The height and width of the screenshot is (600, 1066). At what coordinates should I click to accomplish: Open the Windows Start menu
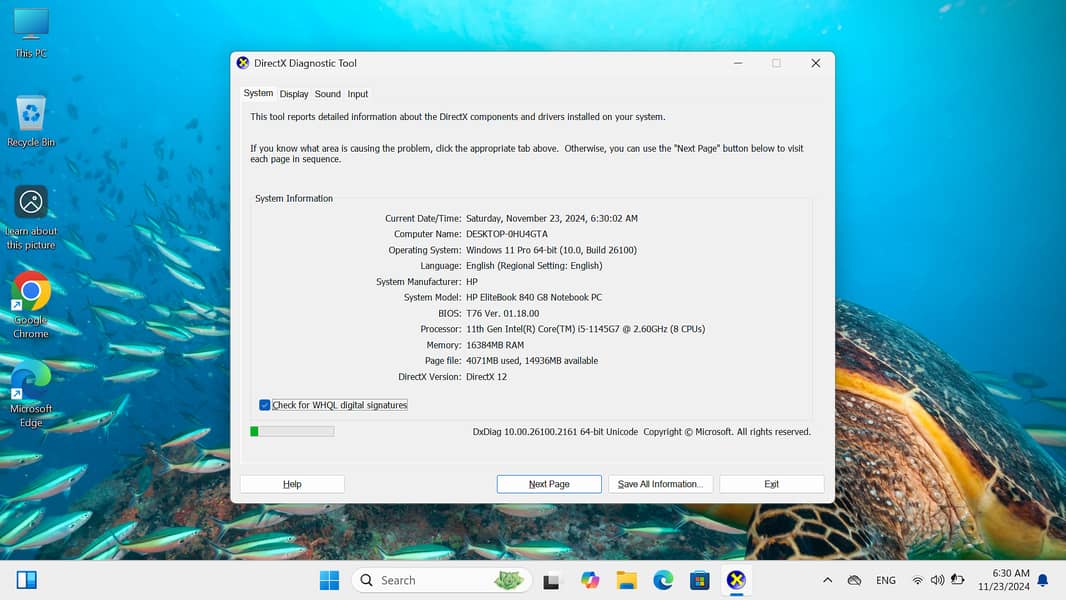(x=329, y=580)
